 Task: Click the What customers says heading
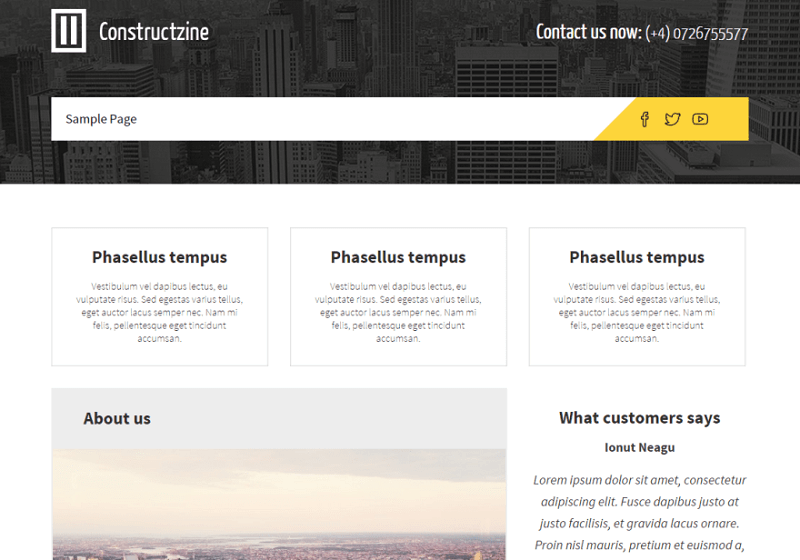point(640,418)
